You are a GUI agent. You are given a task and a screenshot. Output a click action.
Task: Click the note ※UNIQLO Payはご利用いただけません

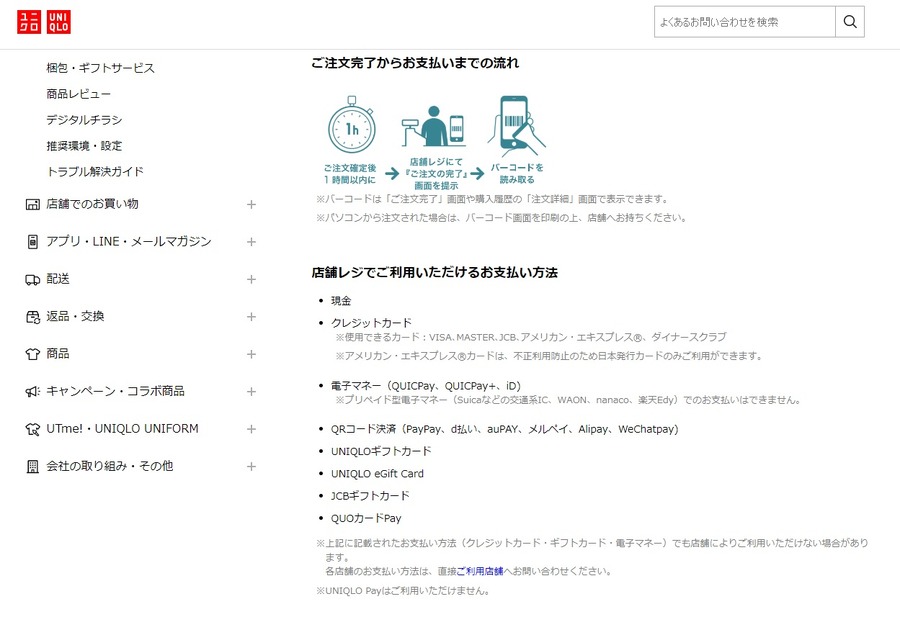pos(402,591)
